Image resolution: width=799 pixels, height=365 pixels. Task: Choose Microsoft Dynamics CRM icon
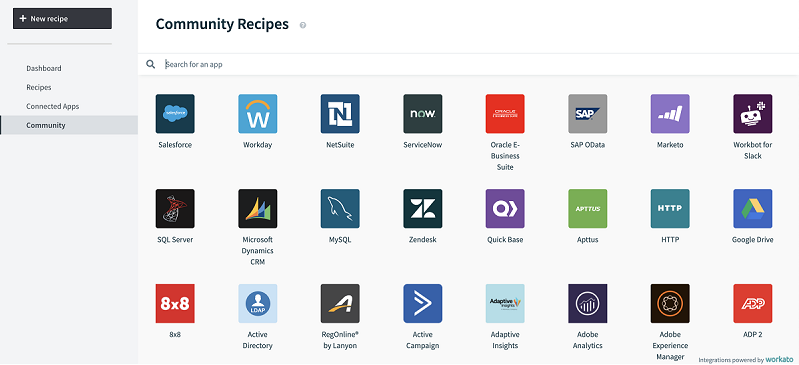[x=257, y=208]
